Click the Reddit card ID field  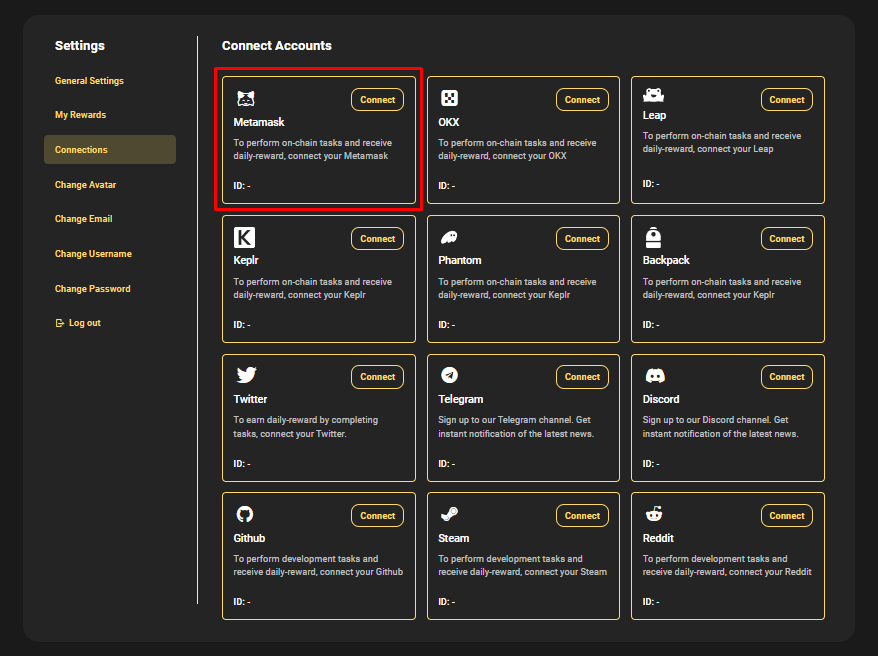[651, 602]
